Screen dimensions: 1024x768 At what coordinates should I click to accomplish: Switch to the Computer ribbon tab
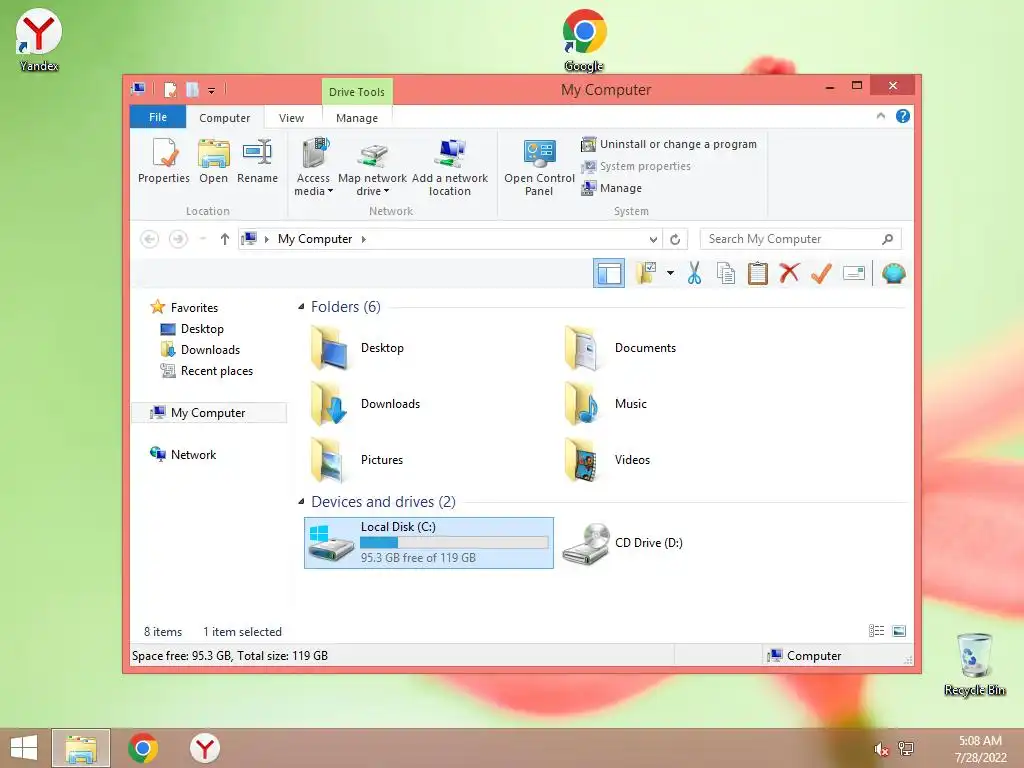[225, 118]
